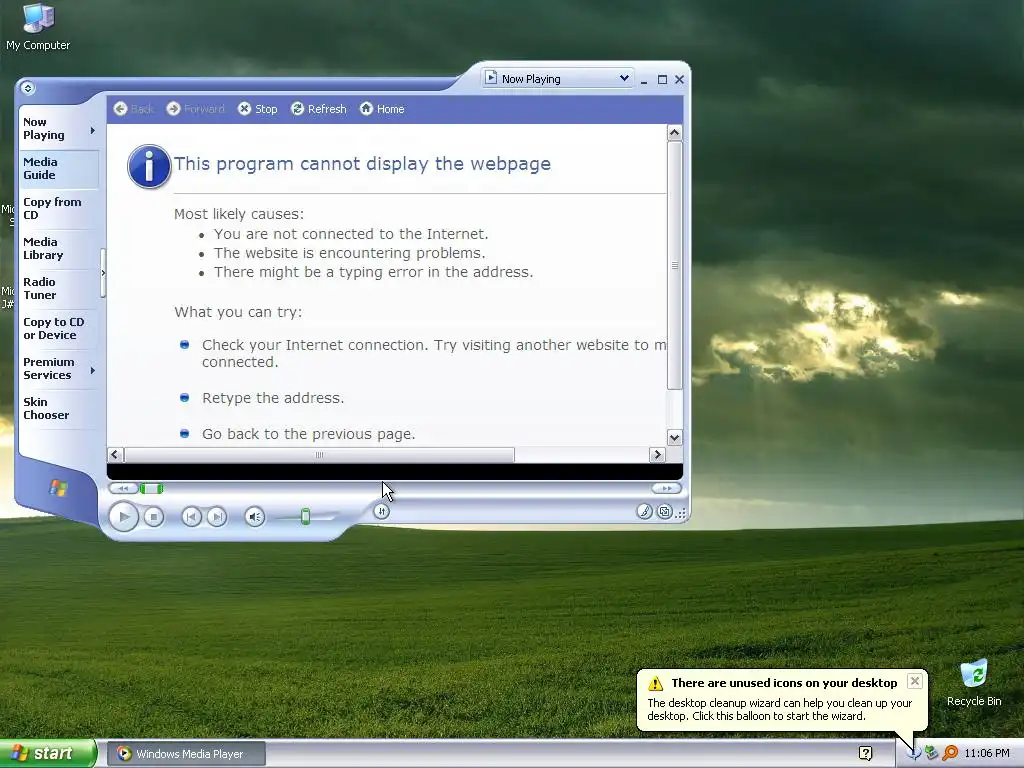1024x768 pixels.
Task: Click Windows Media Player taskbar button
Action: point(186,754)
